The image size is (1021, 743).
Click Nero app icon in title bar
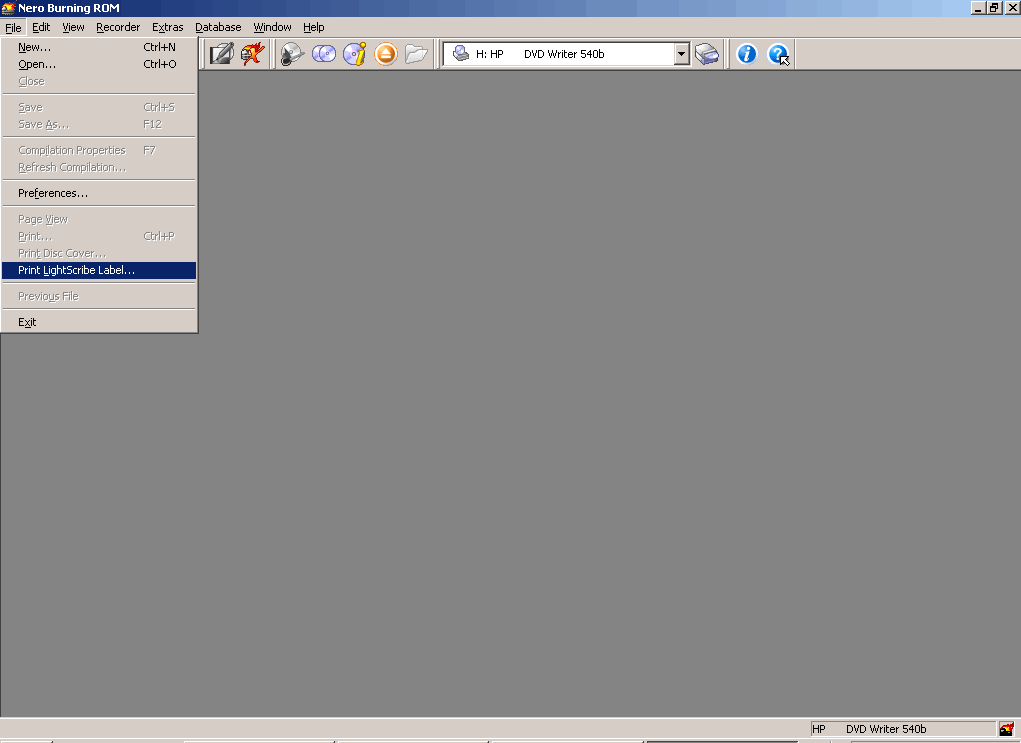8,8
